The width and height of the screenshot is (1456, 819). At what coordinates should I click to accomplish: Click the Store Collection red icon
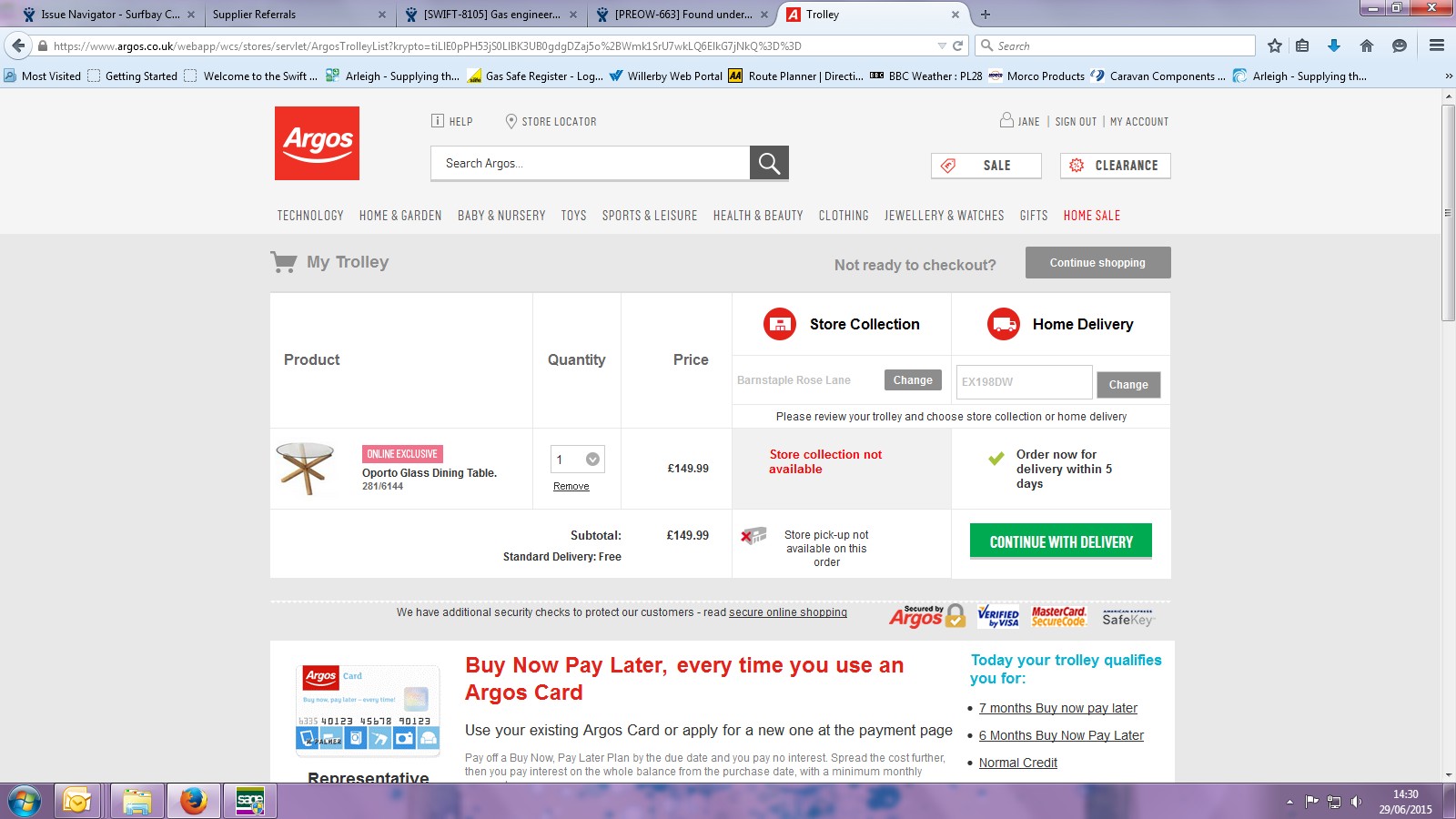780,324
